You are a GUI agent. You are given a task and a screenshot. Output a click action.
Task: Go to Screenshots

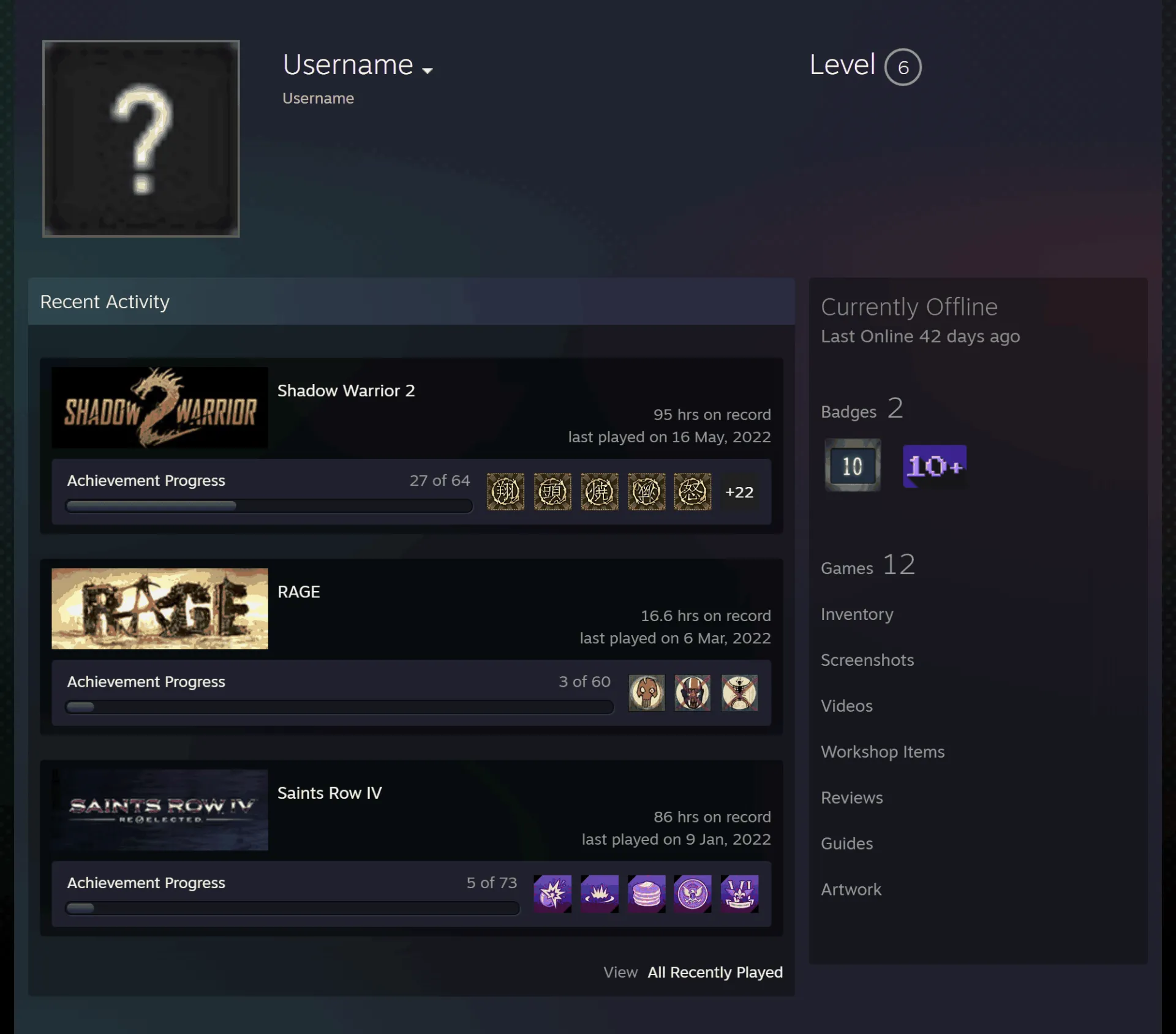867,660
